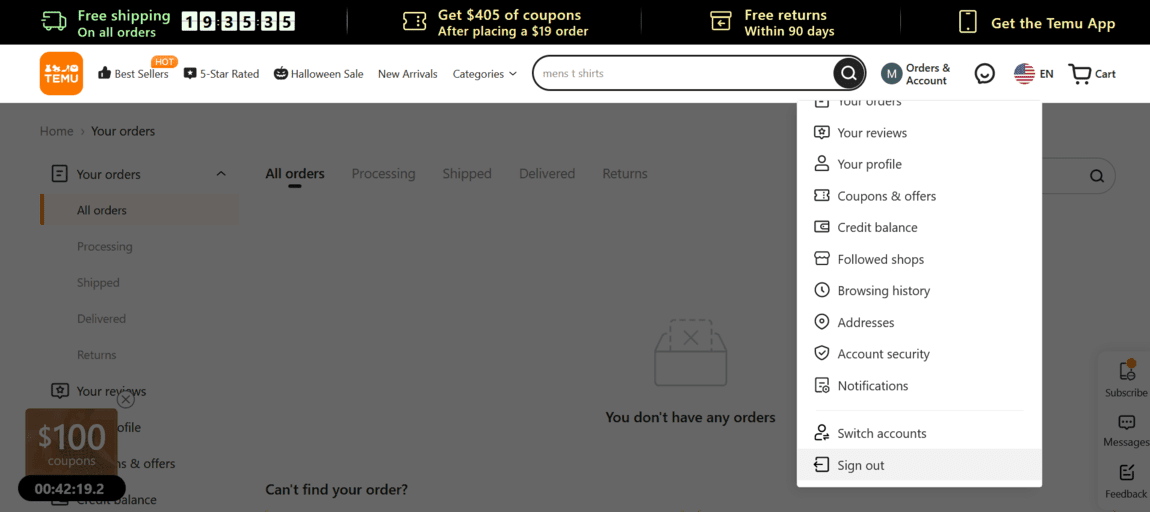1150x512 pixels.
Task: Expand the Categories dropdown
Action: click(x=485, y=74)
